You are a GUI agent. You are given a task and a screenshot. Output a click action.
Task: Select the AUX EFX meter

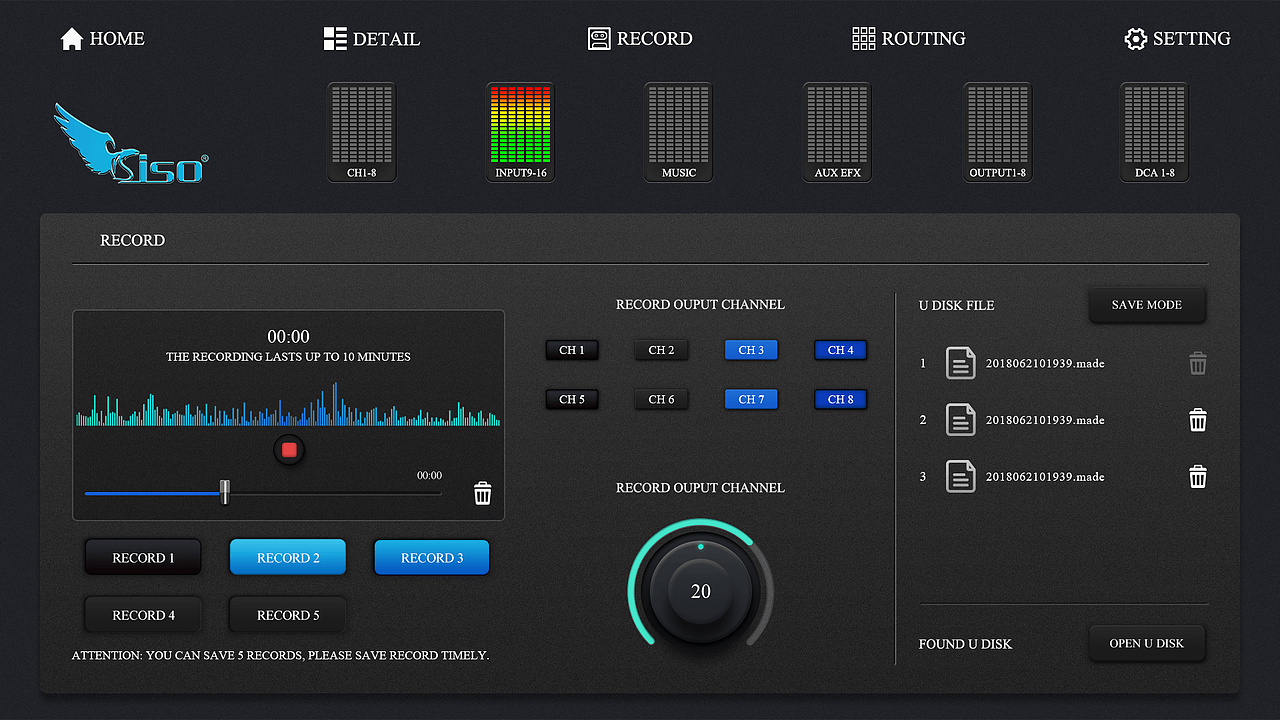point(837,132)
